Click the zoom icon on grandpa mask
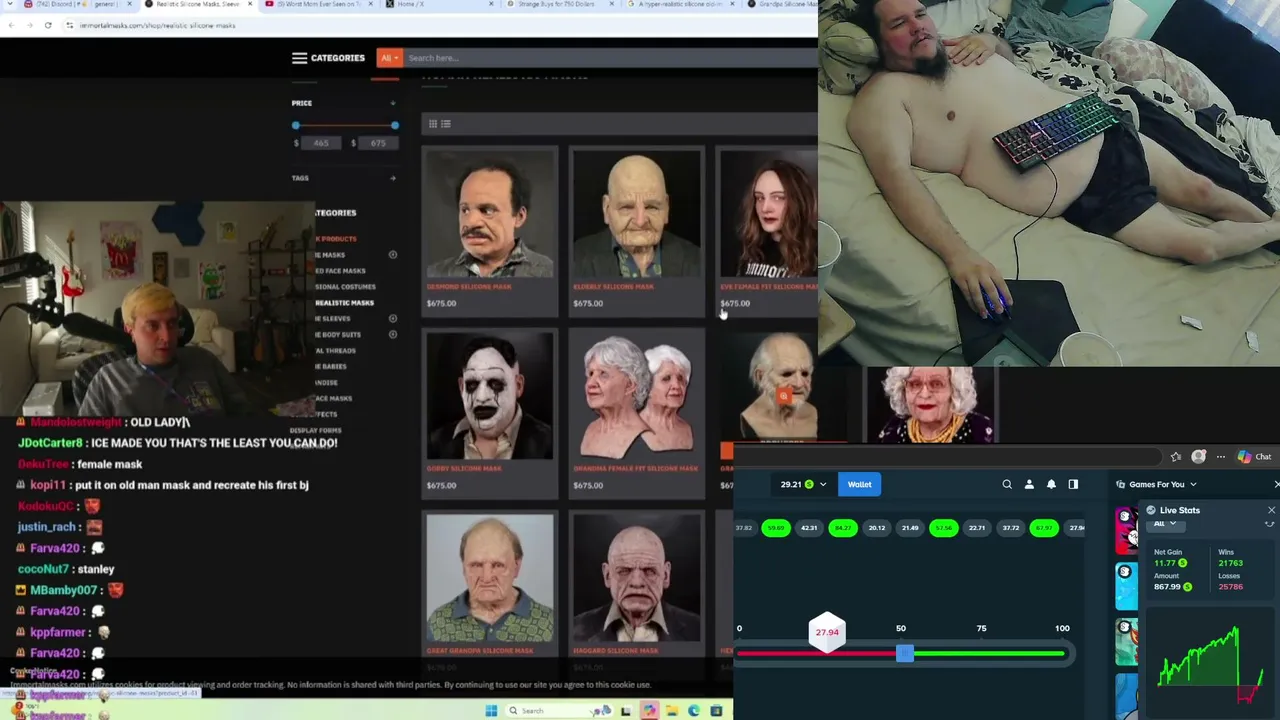Image resolution: width=1280 pixels, height=720 pixels. coord(784,396)
